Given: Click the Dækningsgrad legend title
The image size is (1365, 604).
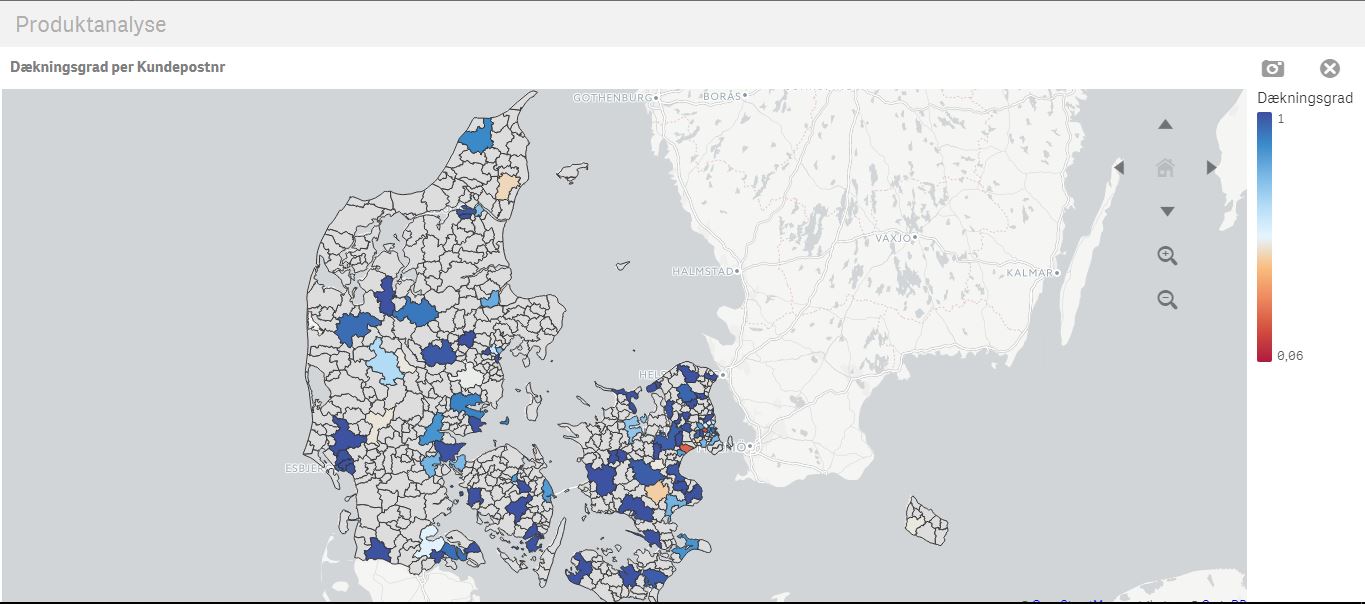Looking at the screenshot, I should pos(1304,98).
